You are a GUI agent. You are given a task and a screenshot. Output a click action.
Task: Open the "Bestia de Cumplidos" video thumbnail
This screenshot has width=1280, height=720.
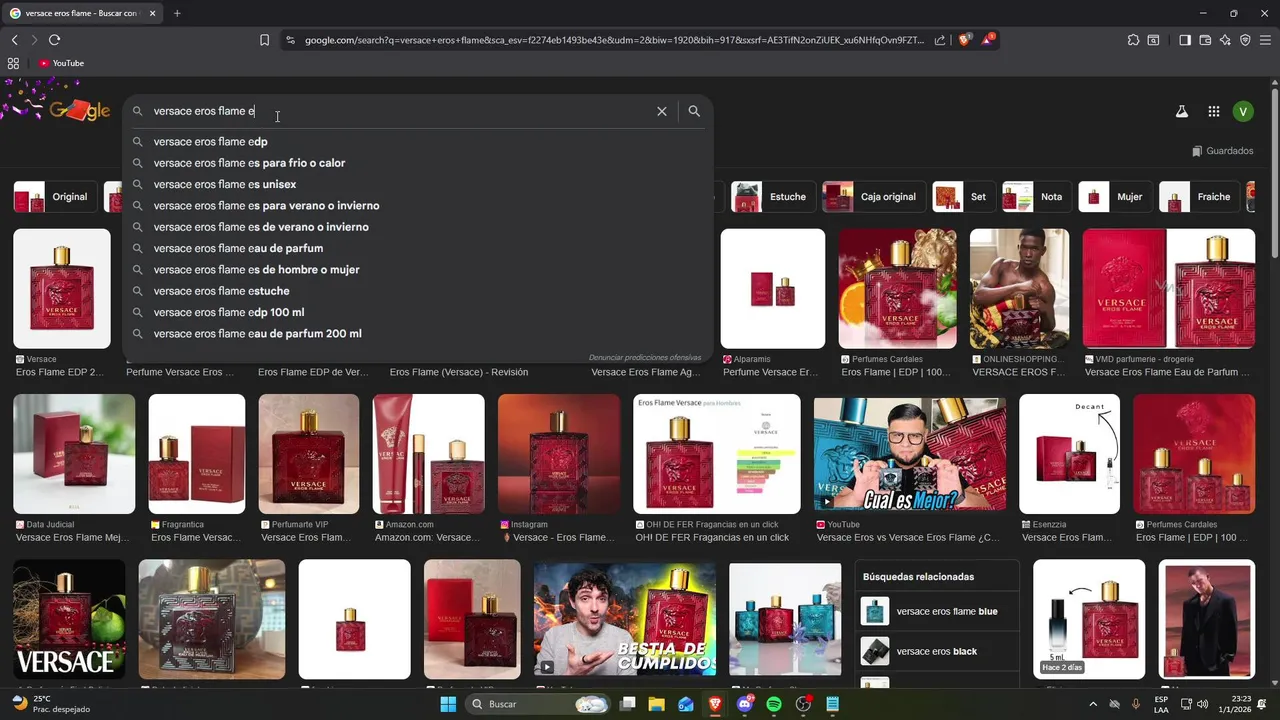[x=625, y=618]
